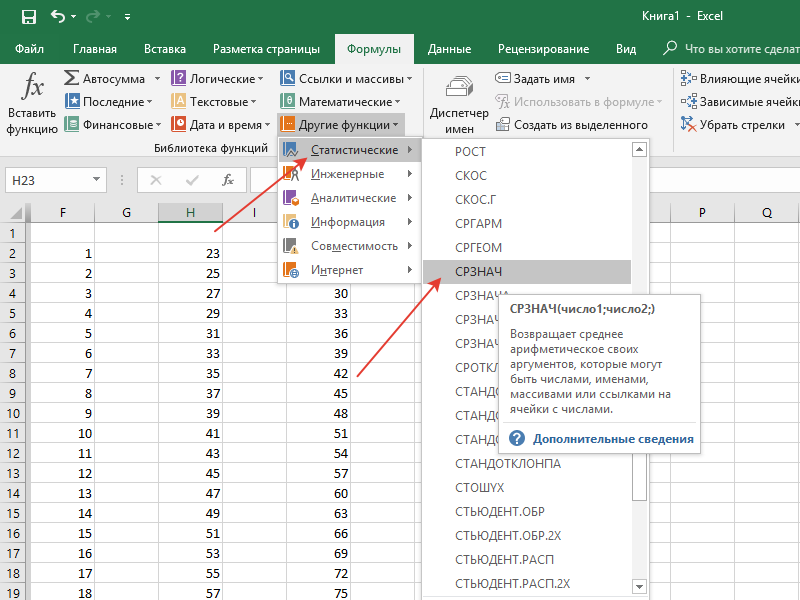Switch to the Вид tab

coord(626,49)
